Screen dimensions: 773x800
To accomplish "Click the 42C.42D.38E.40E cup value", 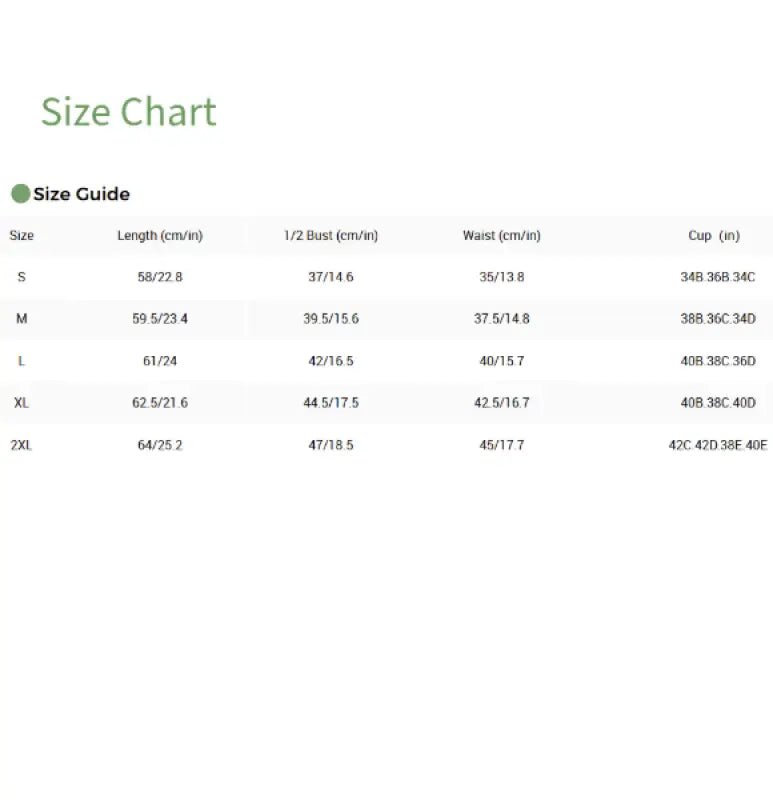I will tap(718, 445).
